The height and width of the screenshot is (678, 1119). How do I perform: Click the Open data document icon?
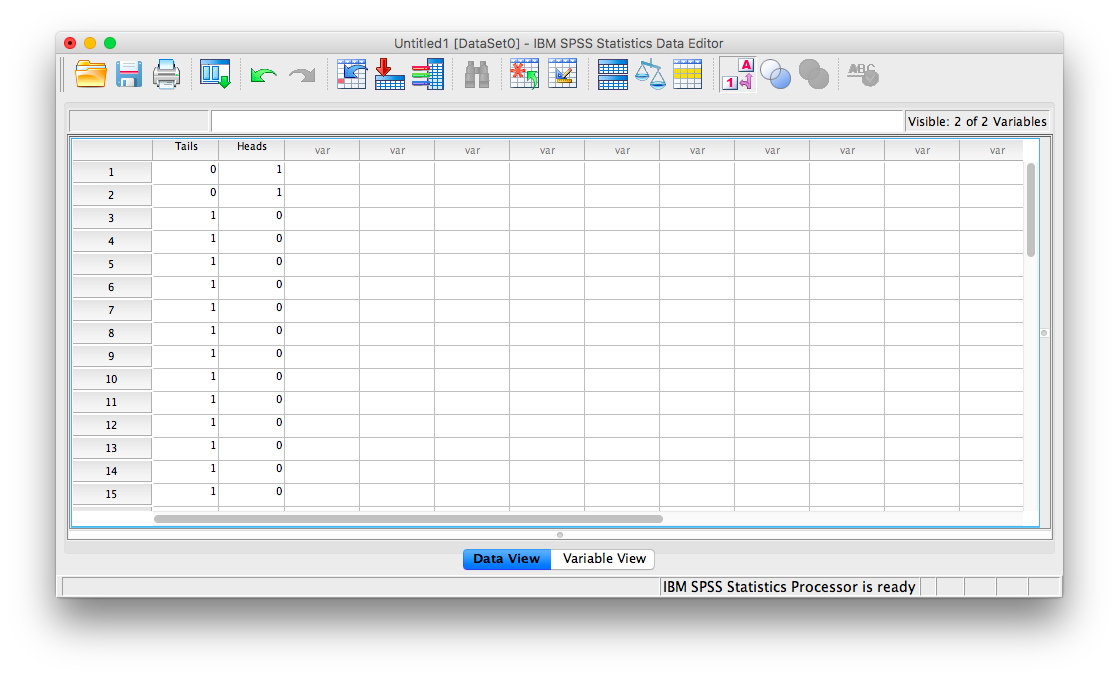click(91, 75)
